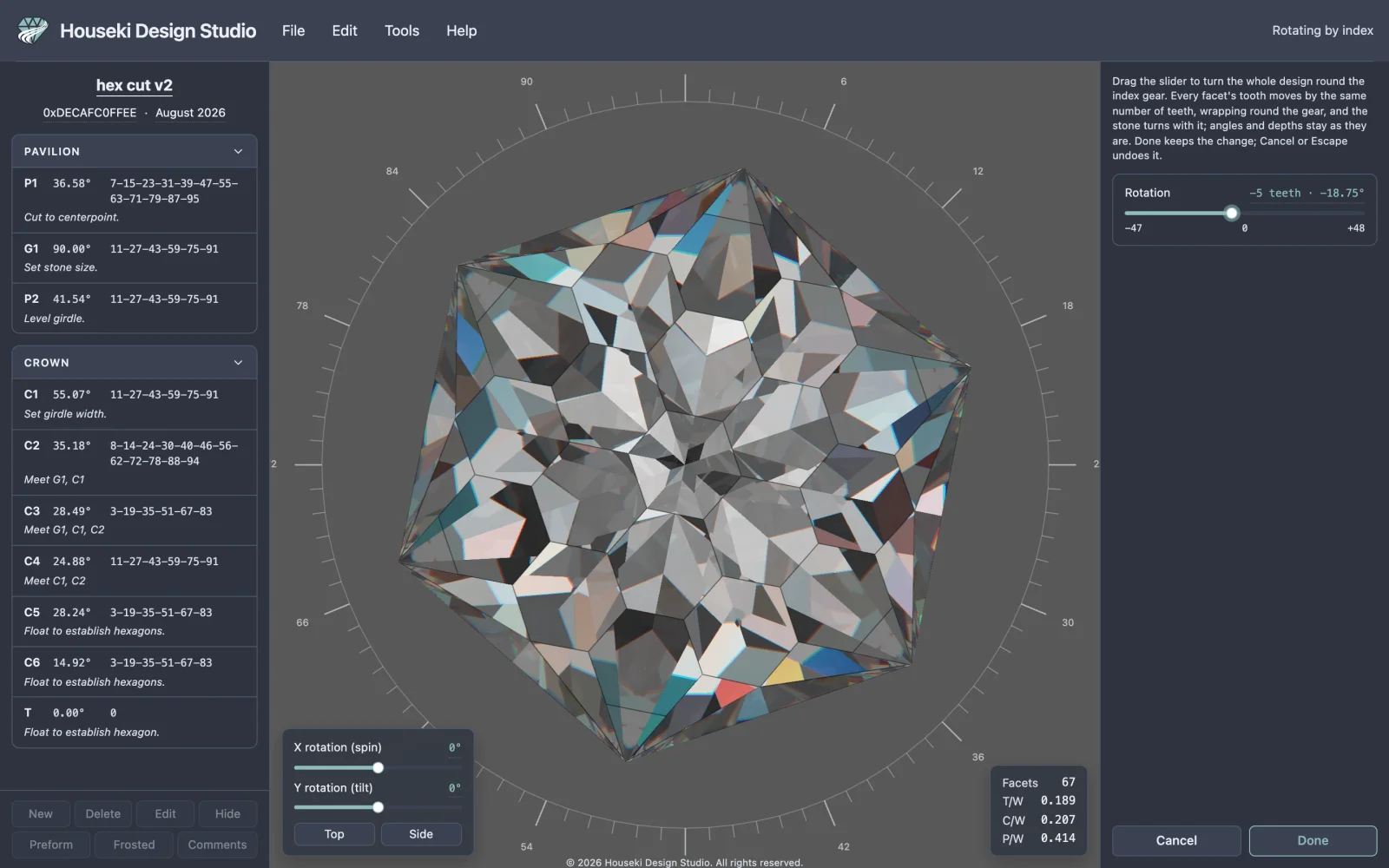Click the "Cut to centerpoint." comment
Screen dimensions: 1389x868
click(x=71, y=218)
